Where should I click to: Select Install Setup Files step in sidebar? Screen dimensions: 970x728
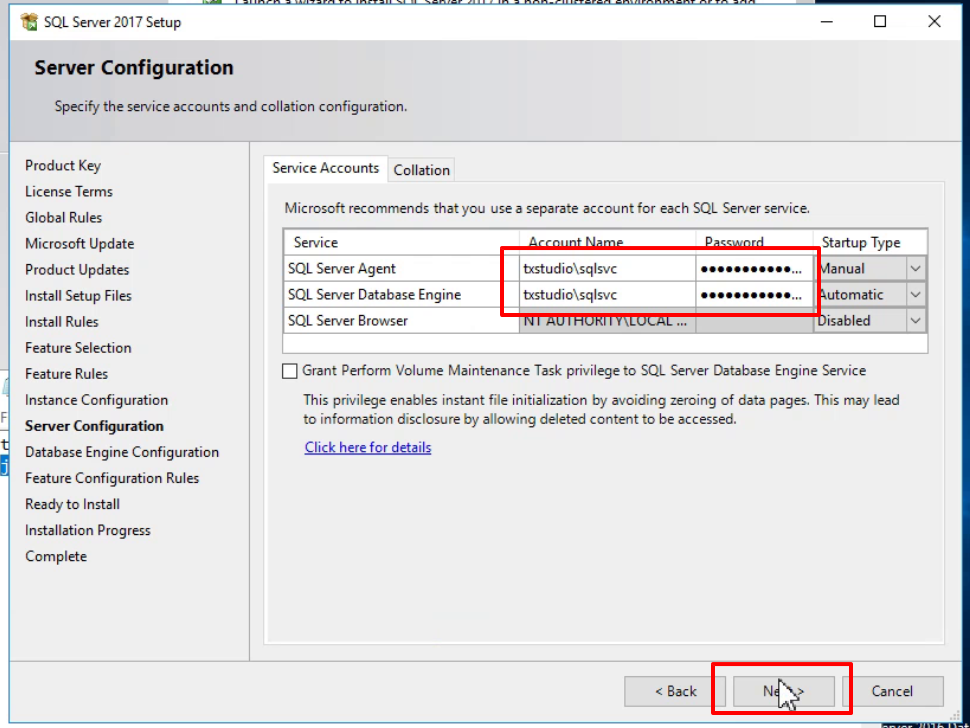pyautogui.click(x=78, y=296)
